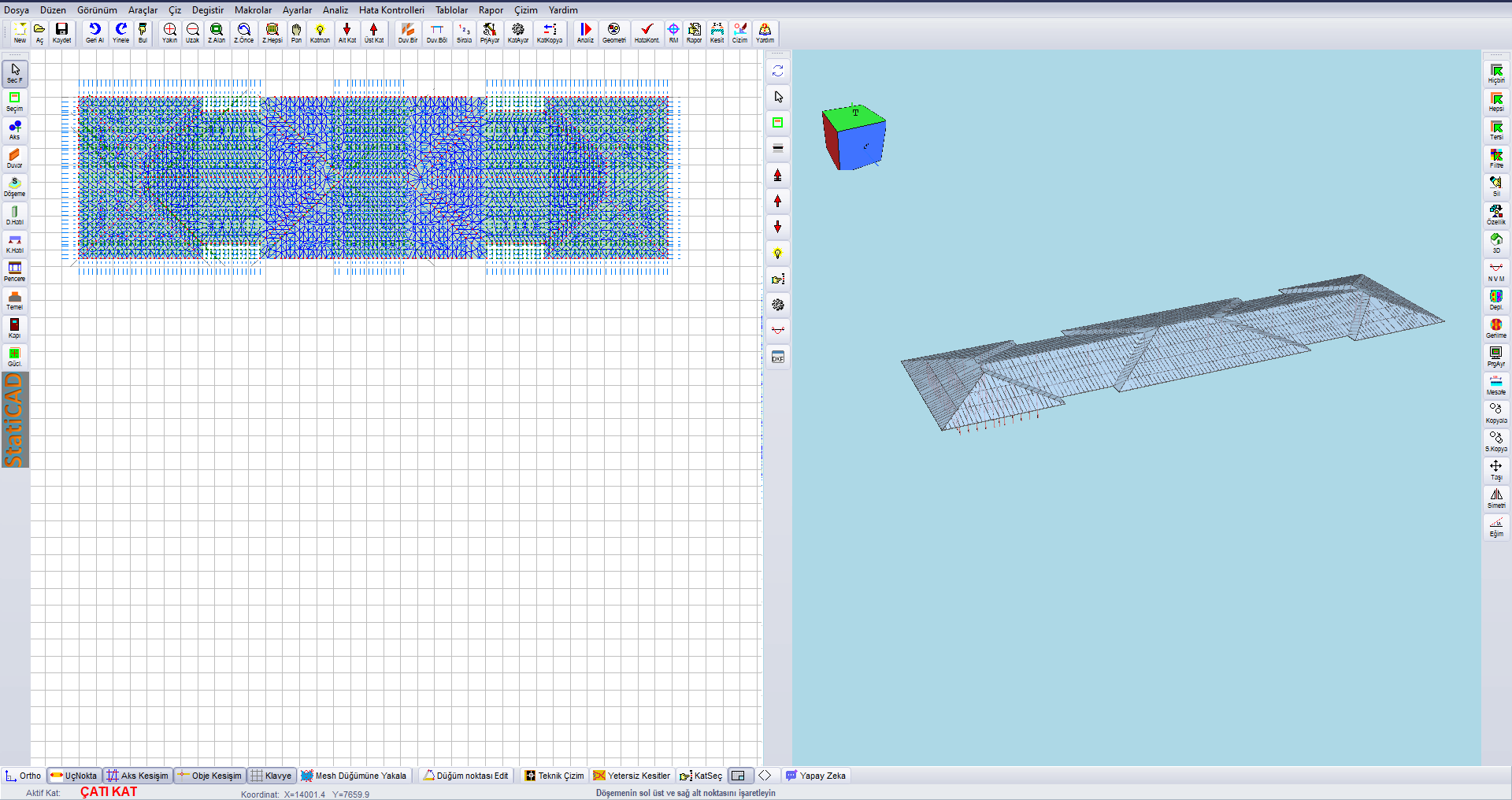Toggle Obje Kesişim snap

[x=209, y=776]
